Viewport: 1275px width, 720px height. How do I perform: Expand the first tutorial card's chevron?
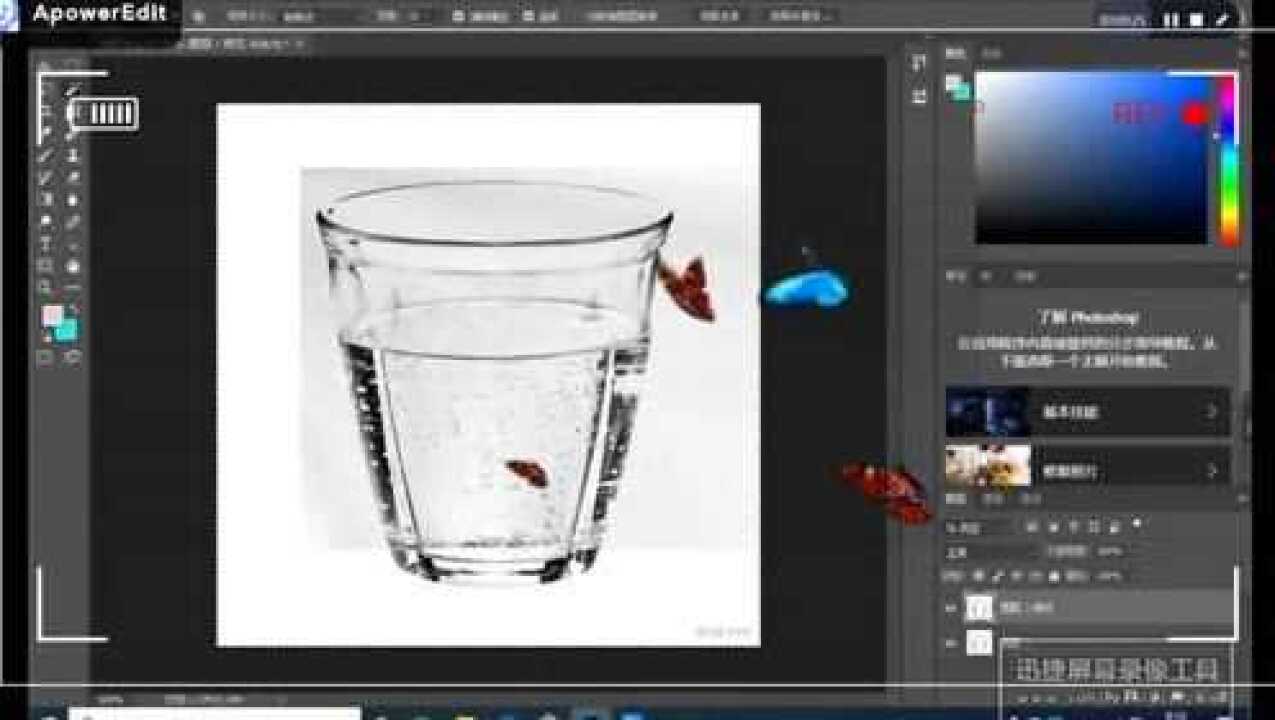click(x=1212, y=411)
